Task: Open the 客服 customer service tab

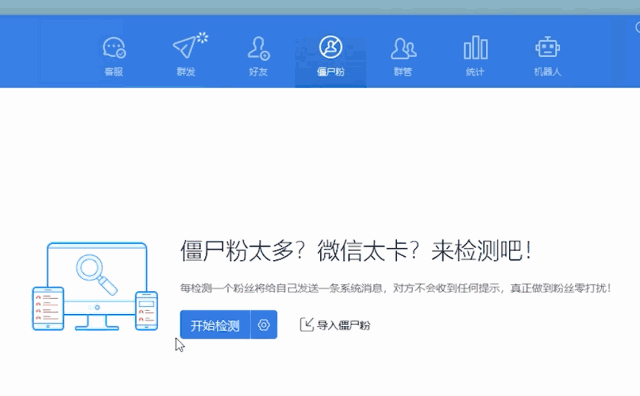Action: (114, 56)
